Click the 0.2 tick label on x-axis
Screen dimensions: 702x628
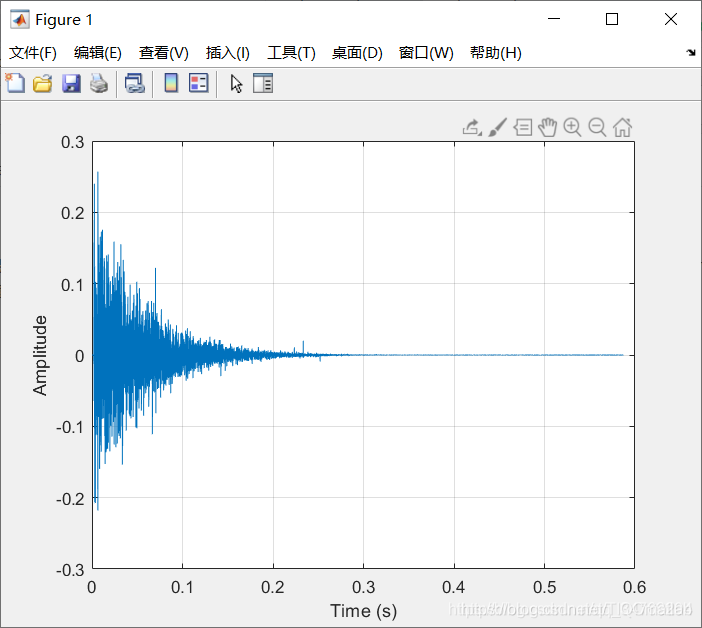273,587
